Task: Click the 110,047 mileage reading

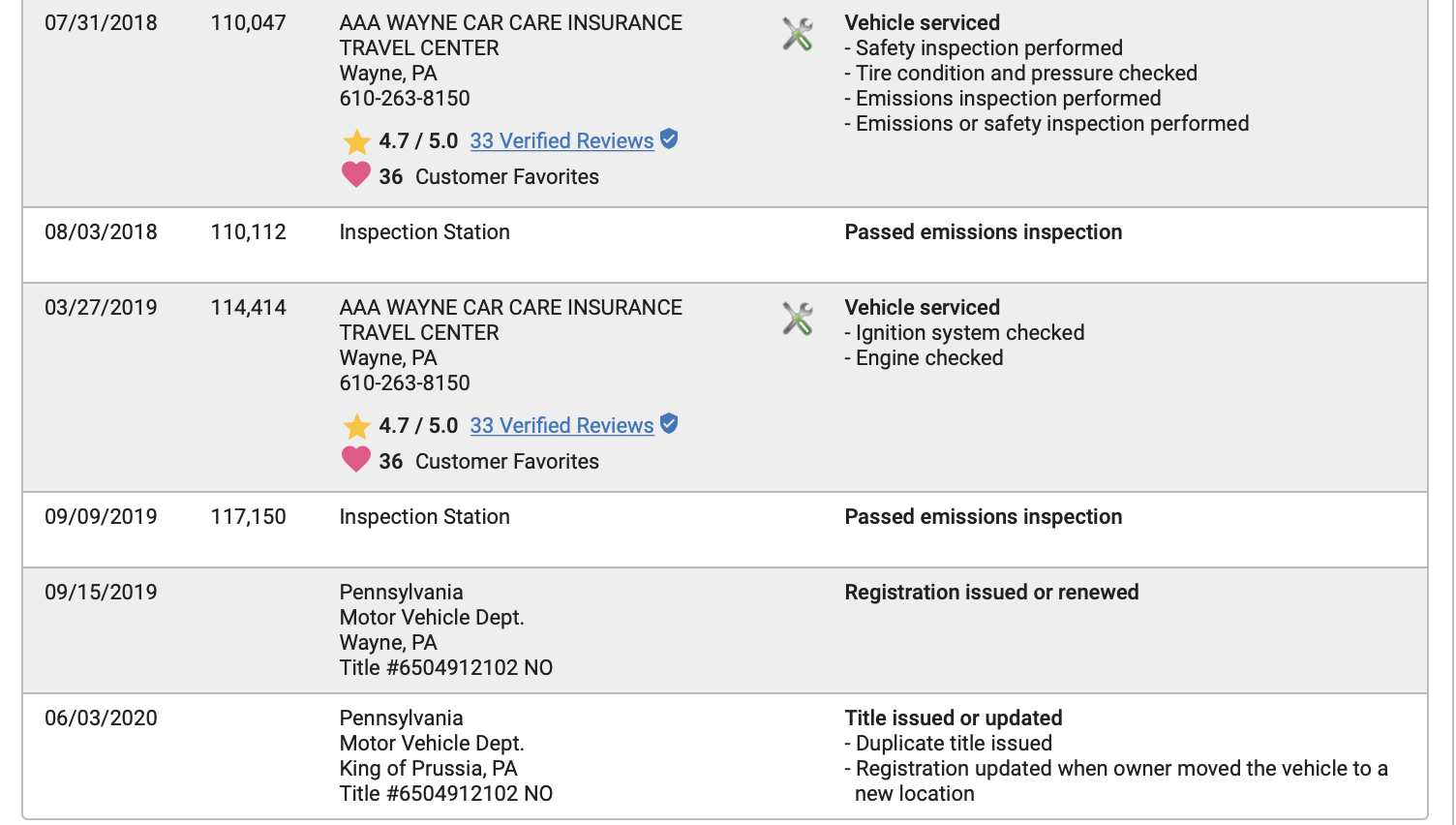Action: pos(248,23)
